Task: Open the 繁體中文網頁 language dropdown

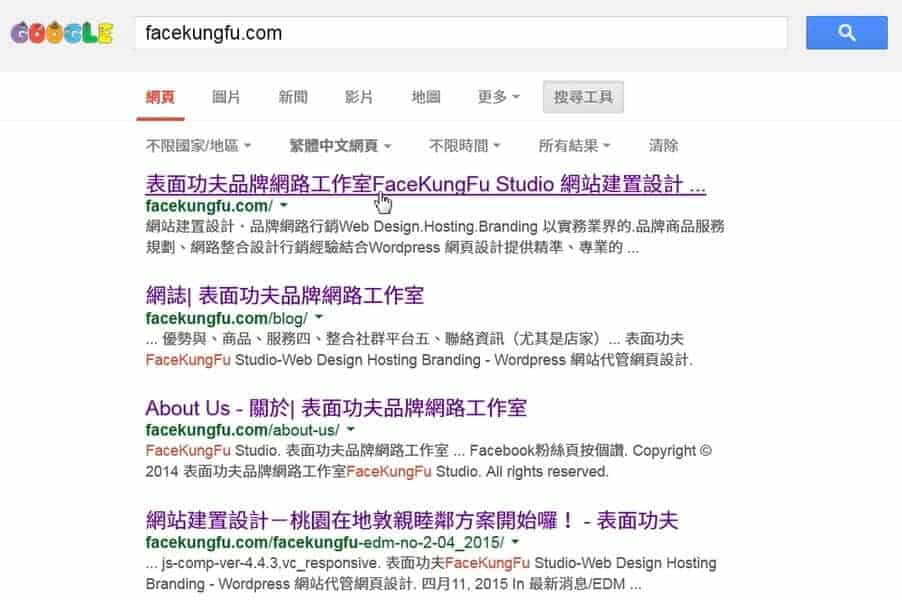Action: point(340,146)
